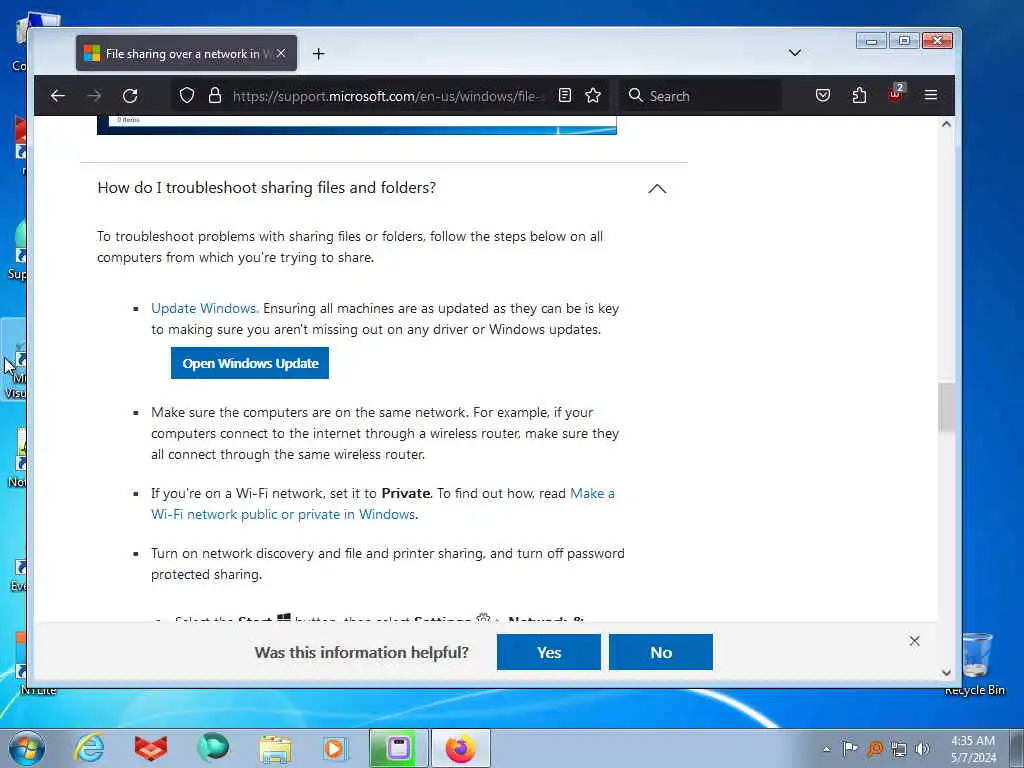This screenshot has width=1024, height=768.
Task: Click the orange magnifier tray icon
Action: [874, 749]
